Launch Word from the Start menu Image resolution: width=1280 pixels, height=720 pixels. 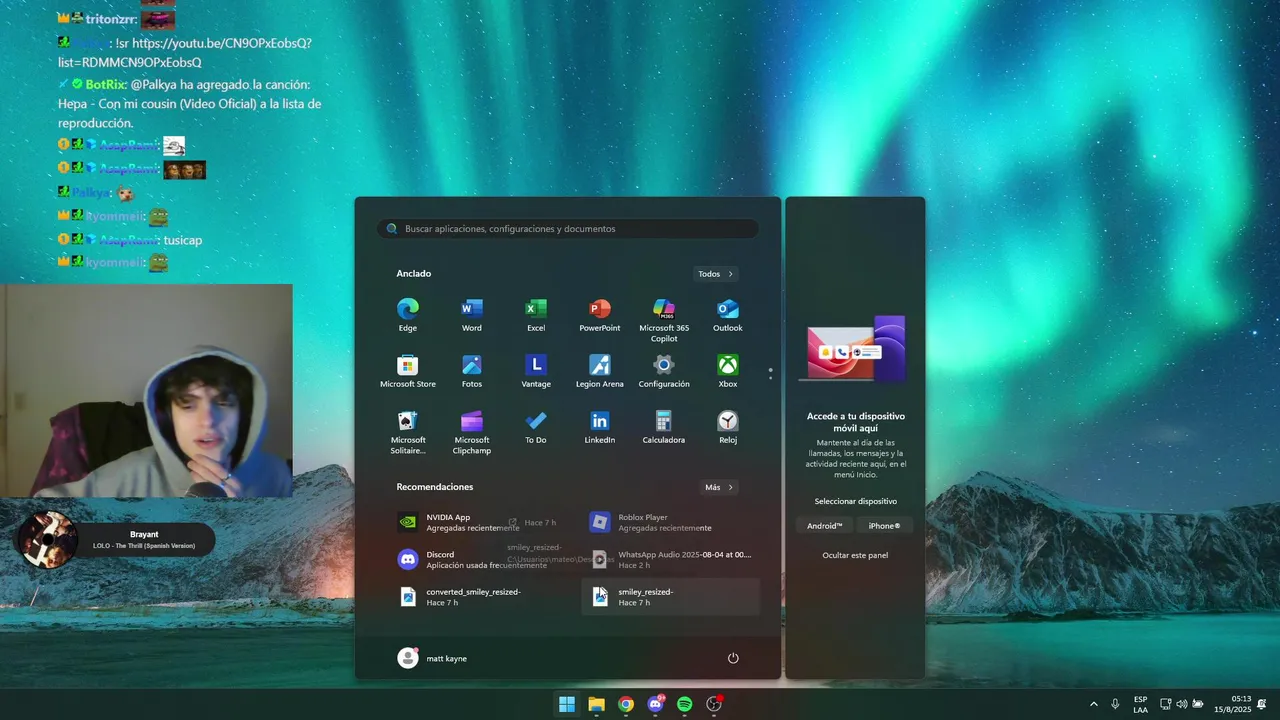[x=471, y=314]
